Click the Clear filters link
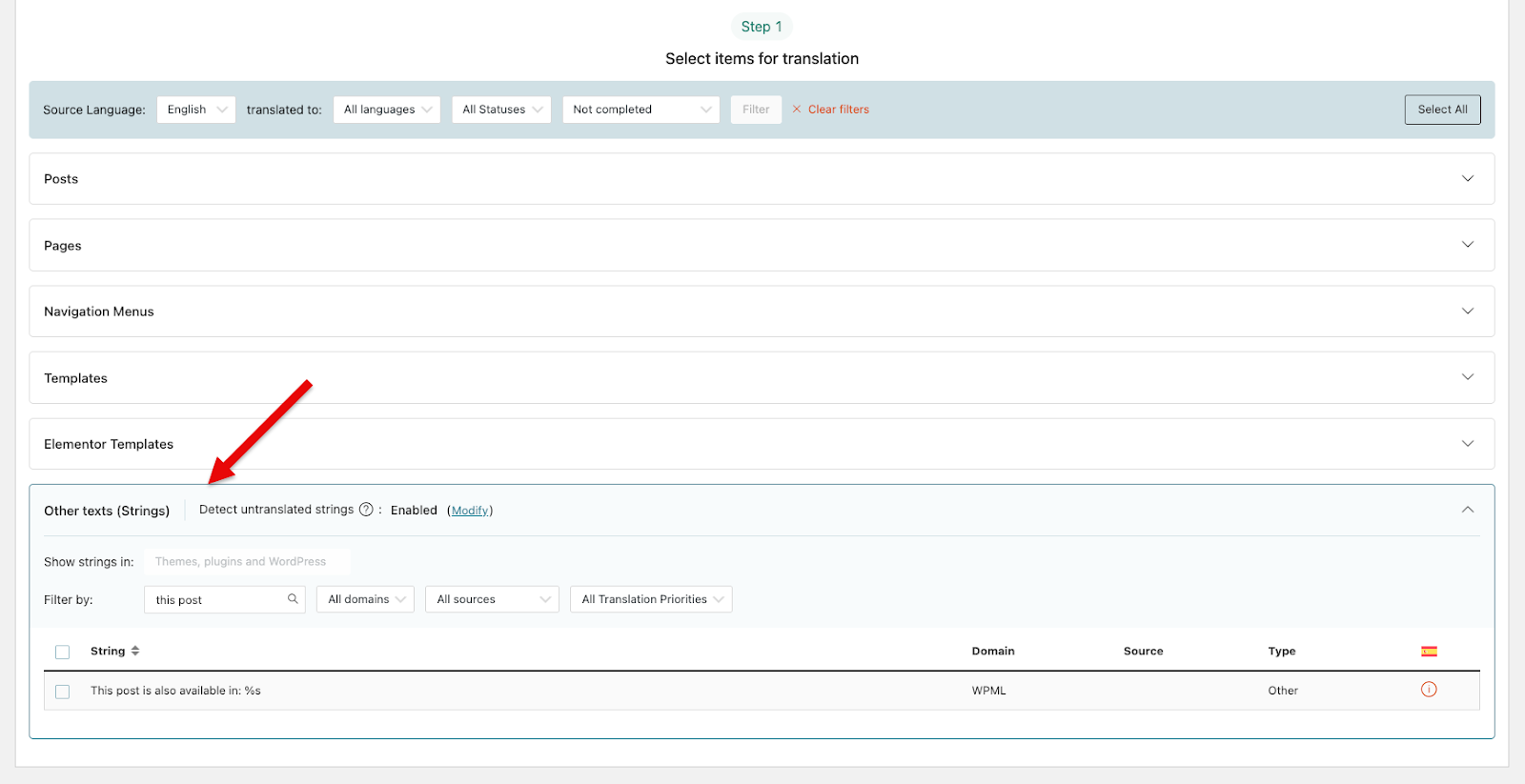 [x=839, y=110]
